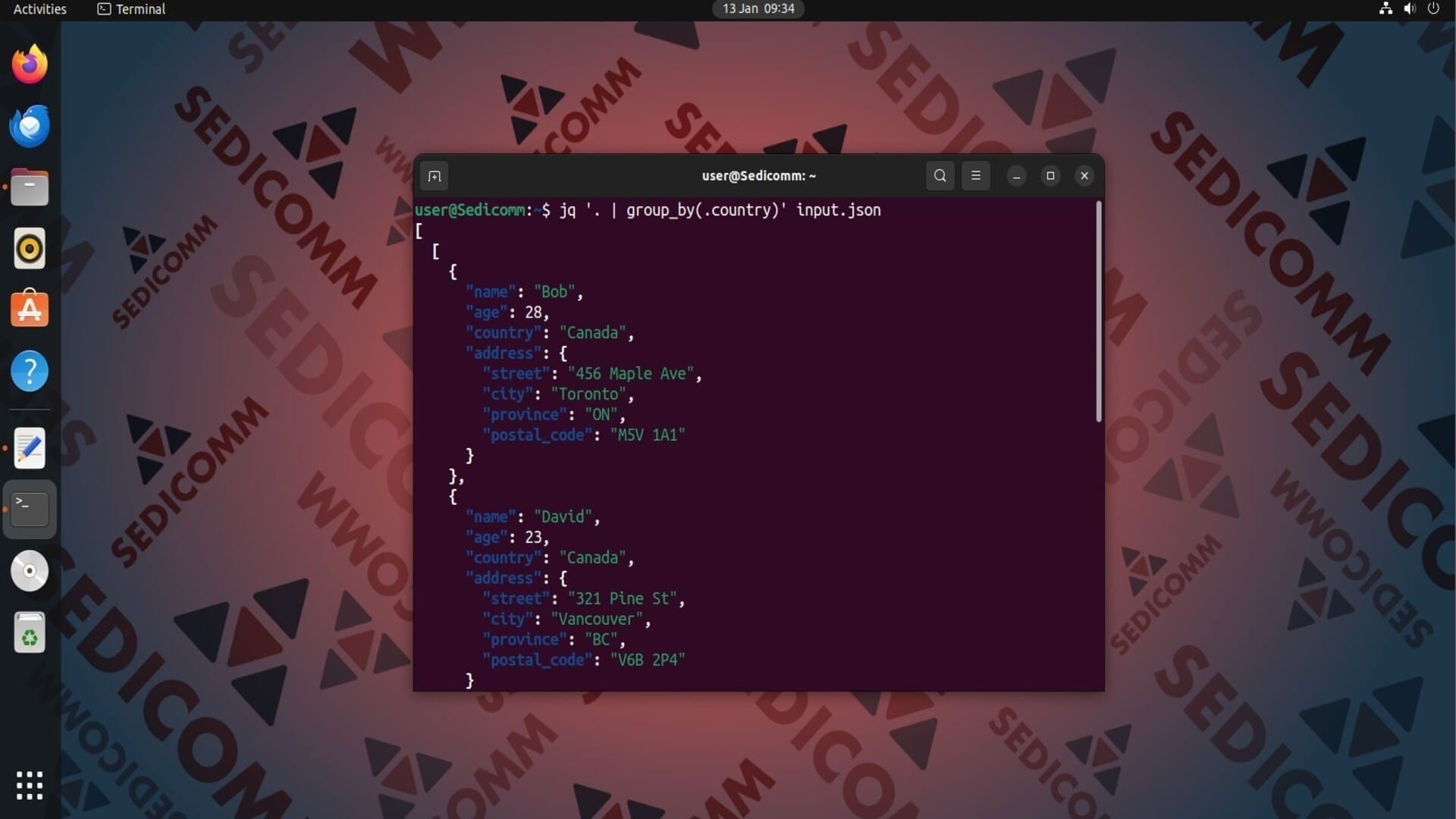This screenshot has width=1456, height=819.
Task: Maximize the terminal window
Action: 1050,176
